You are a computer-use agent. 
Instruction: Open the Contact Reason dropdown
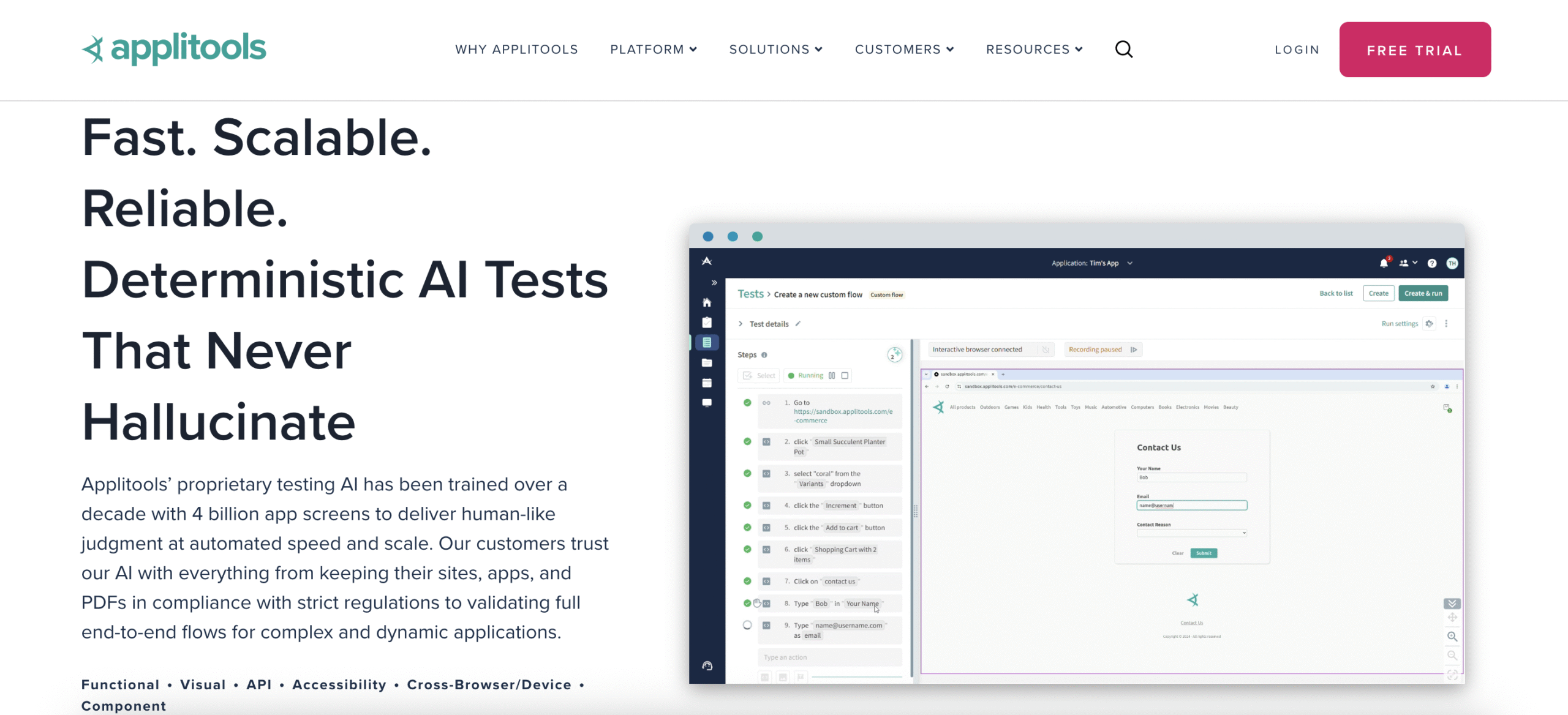pyautogui.click(x=1192, y=533)
